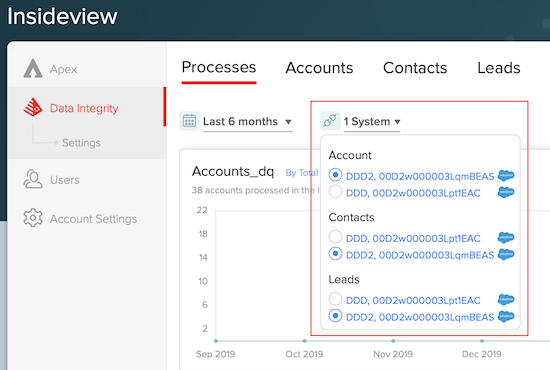Click the Dec 2019 axis label

[482, 354]
